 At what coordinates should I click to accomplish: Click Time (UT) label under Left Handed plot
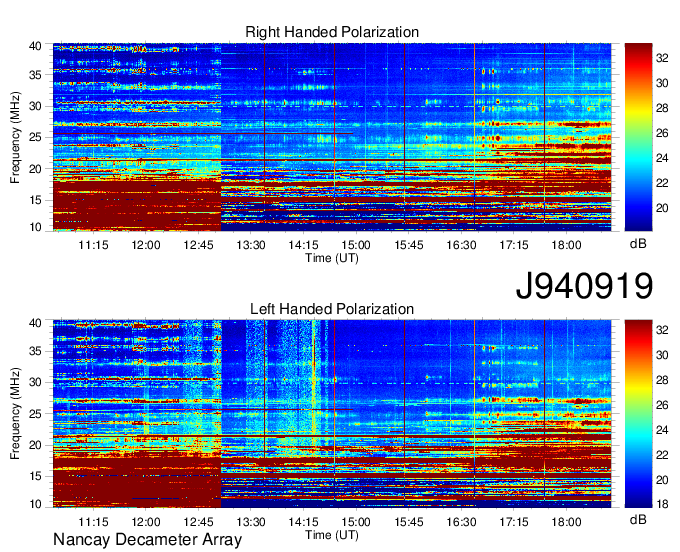click(x=332, y=535)
